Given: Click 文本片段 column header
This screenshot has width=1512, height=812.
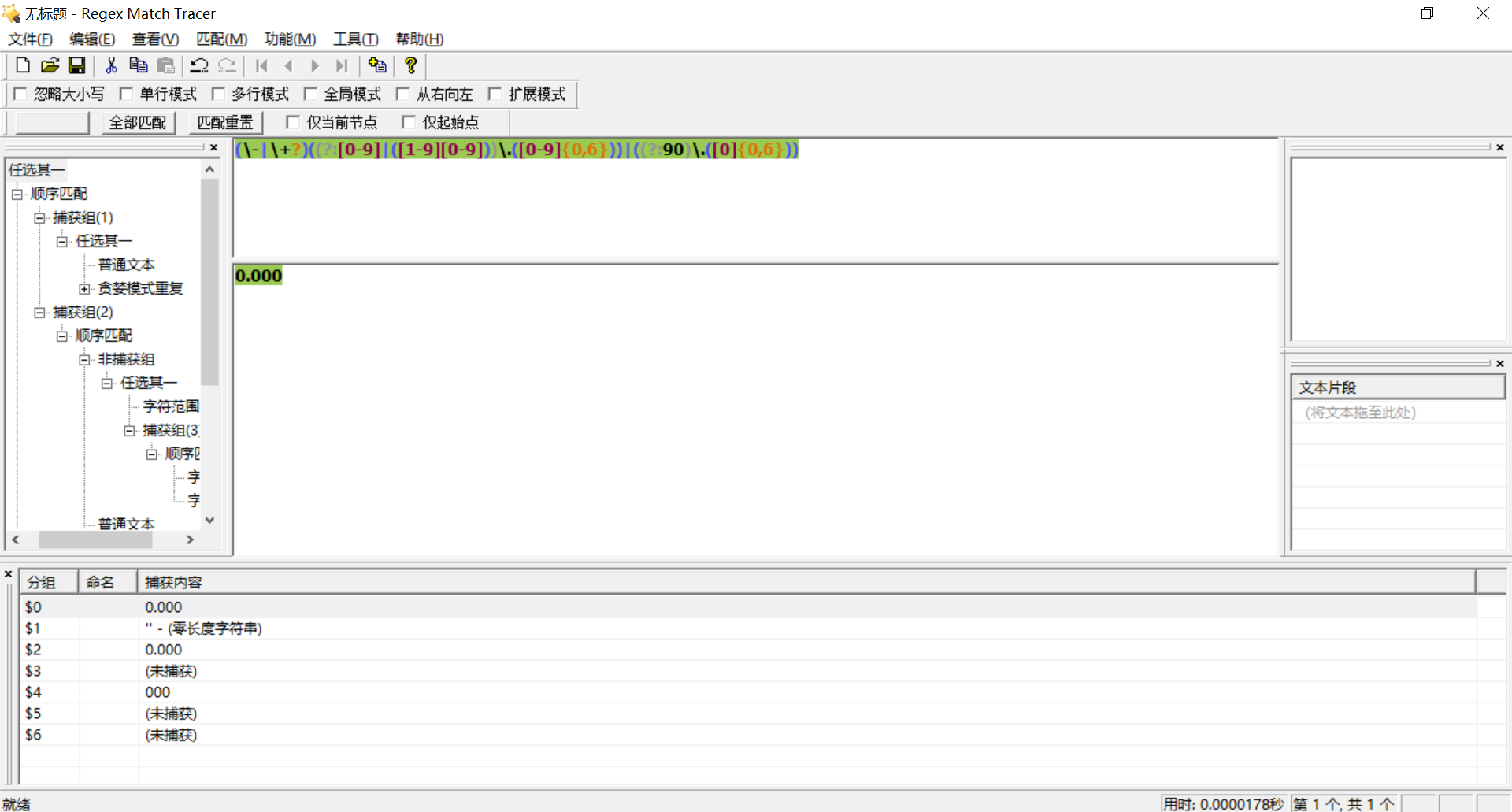Looking at the screenshot, I should coord(1398,387).
